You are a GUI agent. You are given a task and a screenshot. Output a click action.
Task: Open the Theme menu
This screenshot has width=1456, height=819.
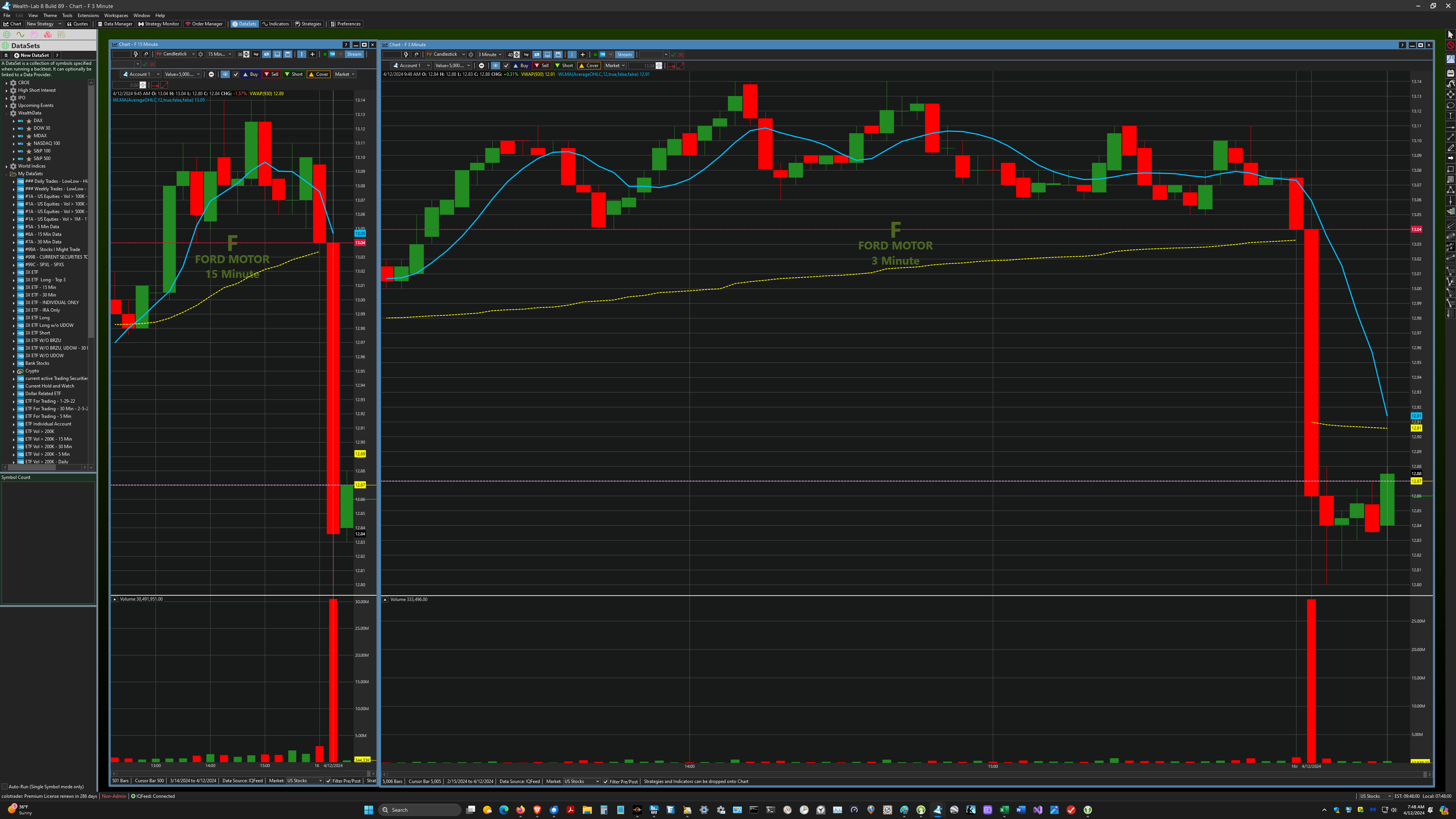pyautogui.click(x=50, y=15)
